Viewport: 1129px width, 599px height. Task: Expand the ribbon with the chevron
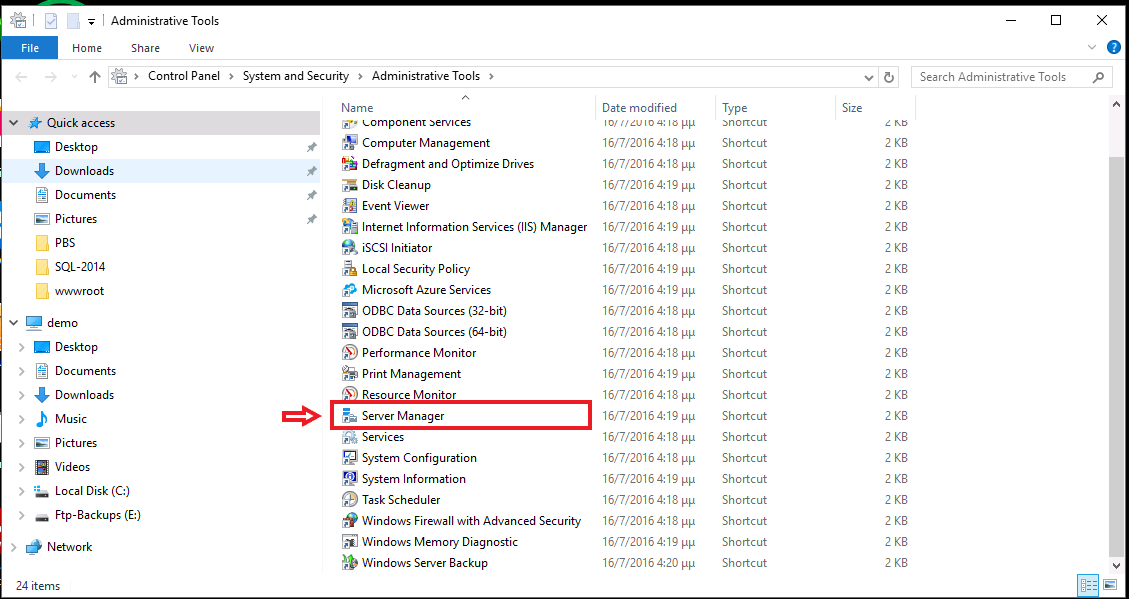pyautogui.click(x=1092, y=48)
